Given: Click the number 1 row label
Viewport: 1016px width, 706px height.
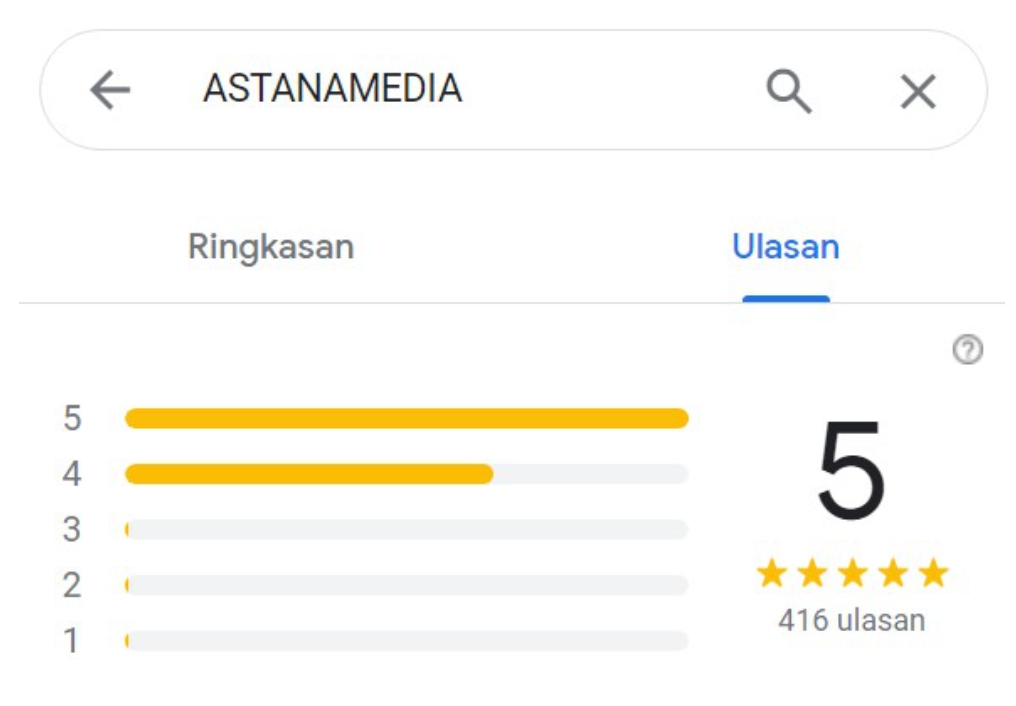Looking at the screenshot, I should click(x=71, y=641).
